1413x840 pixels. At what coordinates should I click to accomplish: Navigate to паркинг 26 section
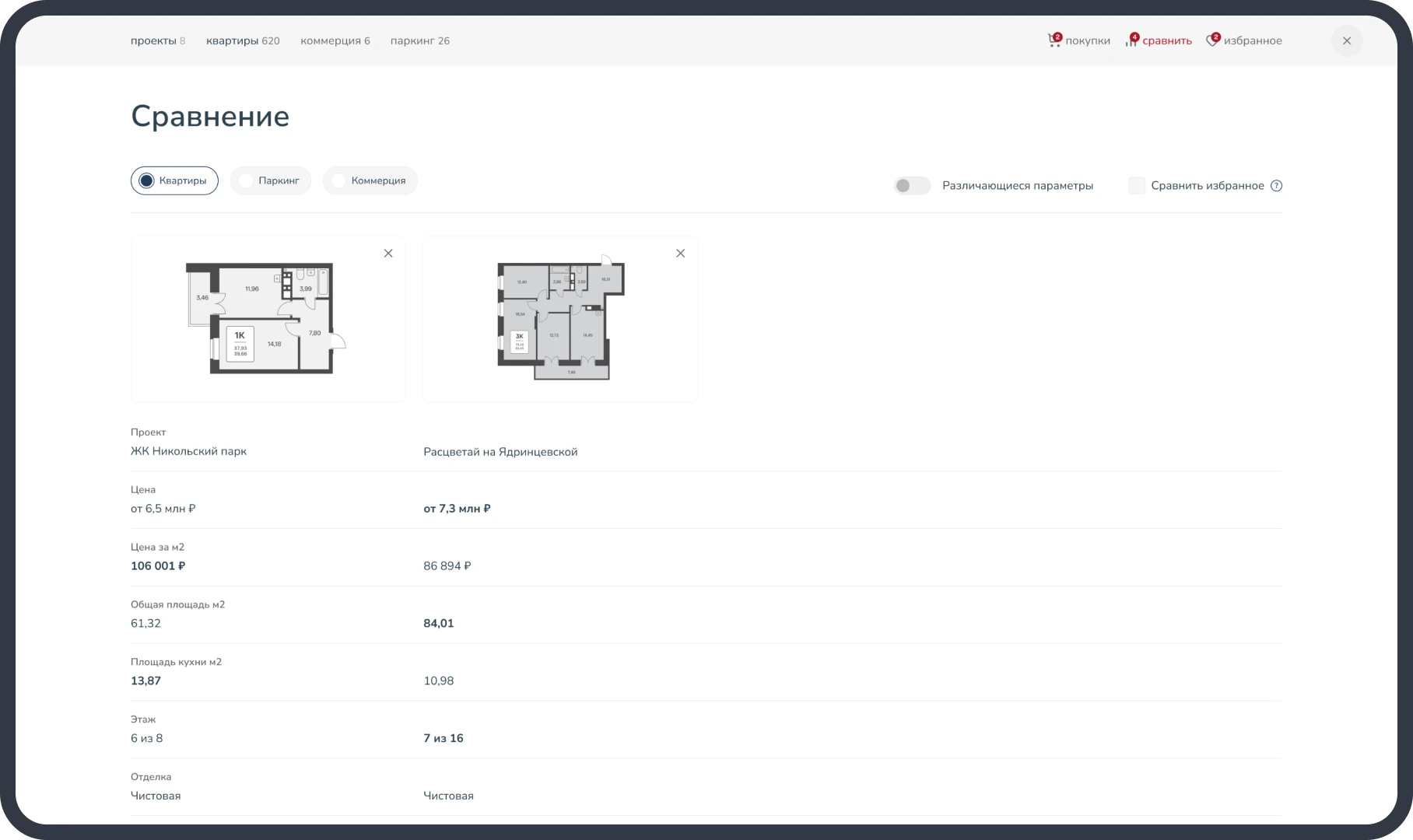click(x=419, y=40)
